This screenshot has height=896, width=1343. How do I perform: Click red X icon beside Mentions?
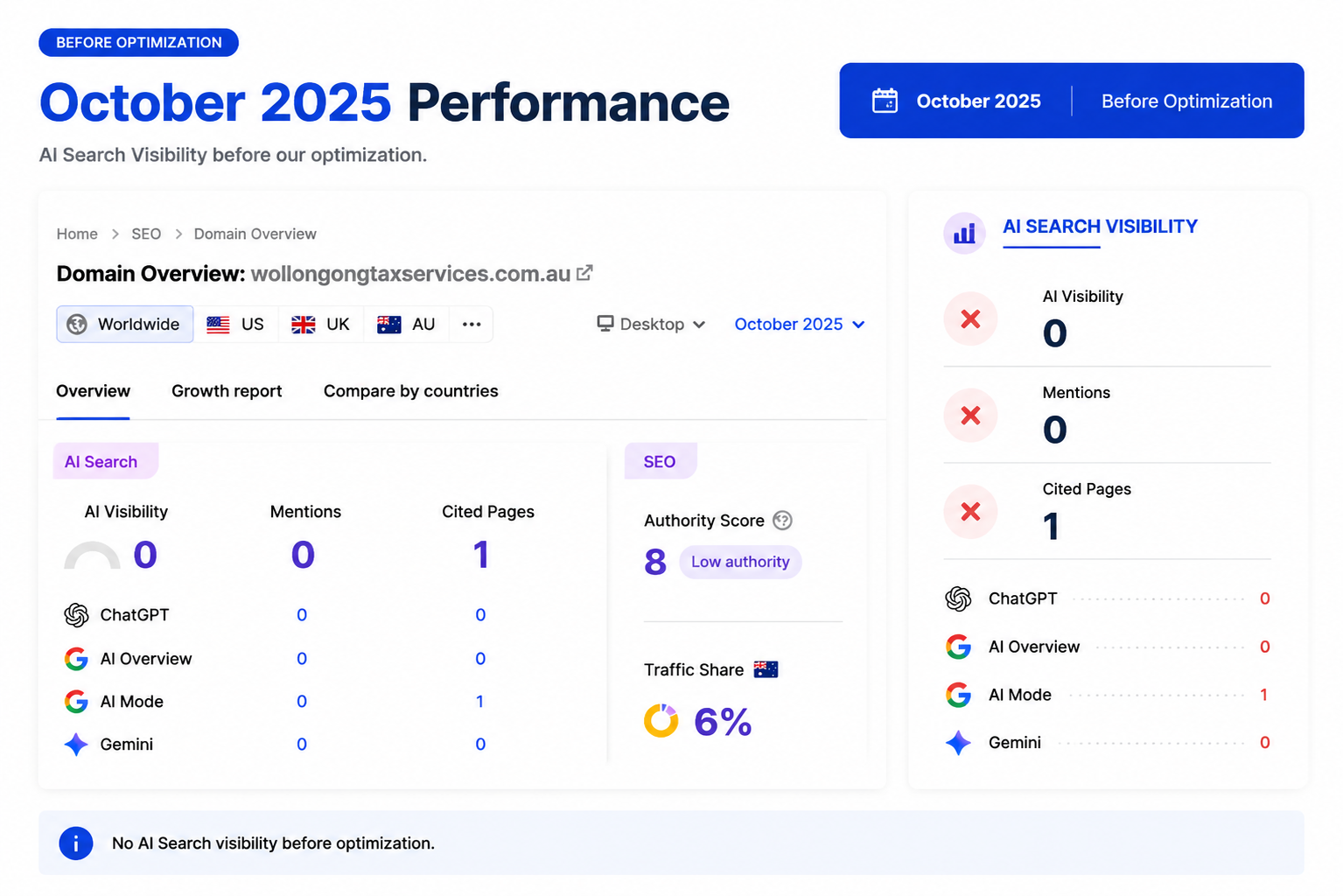tap(970, 416)
